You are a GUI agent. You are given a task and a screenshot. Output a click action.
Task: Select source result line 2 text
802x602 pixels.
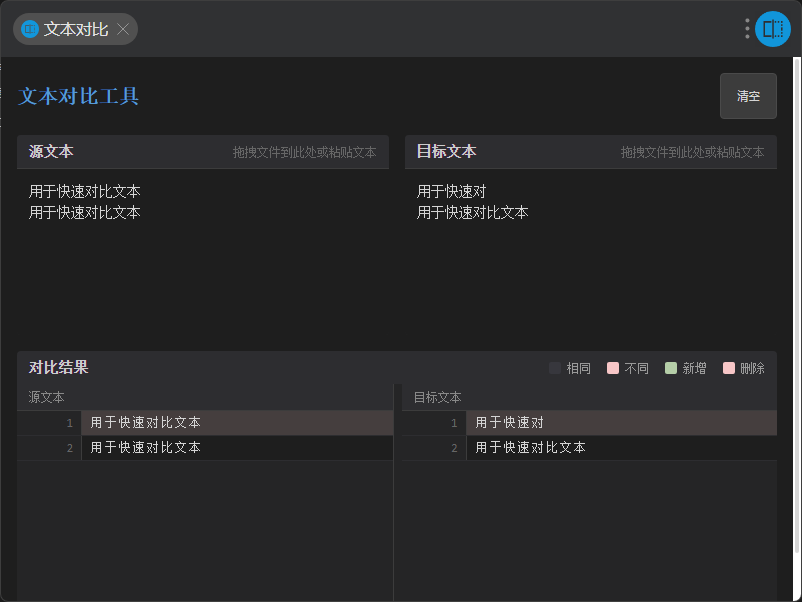tap(146, 448)
